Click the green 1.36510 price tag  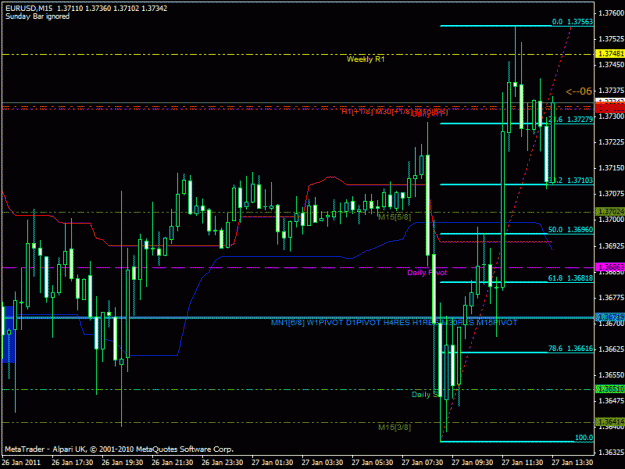pyautogui.click(x=611, y=389)
